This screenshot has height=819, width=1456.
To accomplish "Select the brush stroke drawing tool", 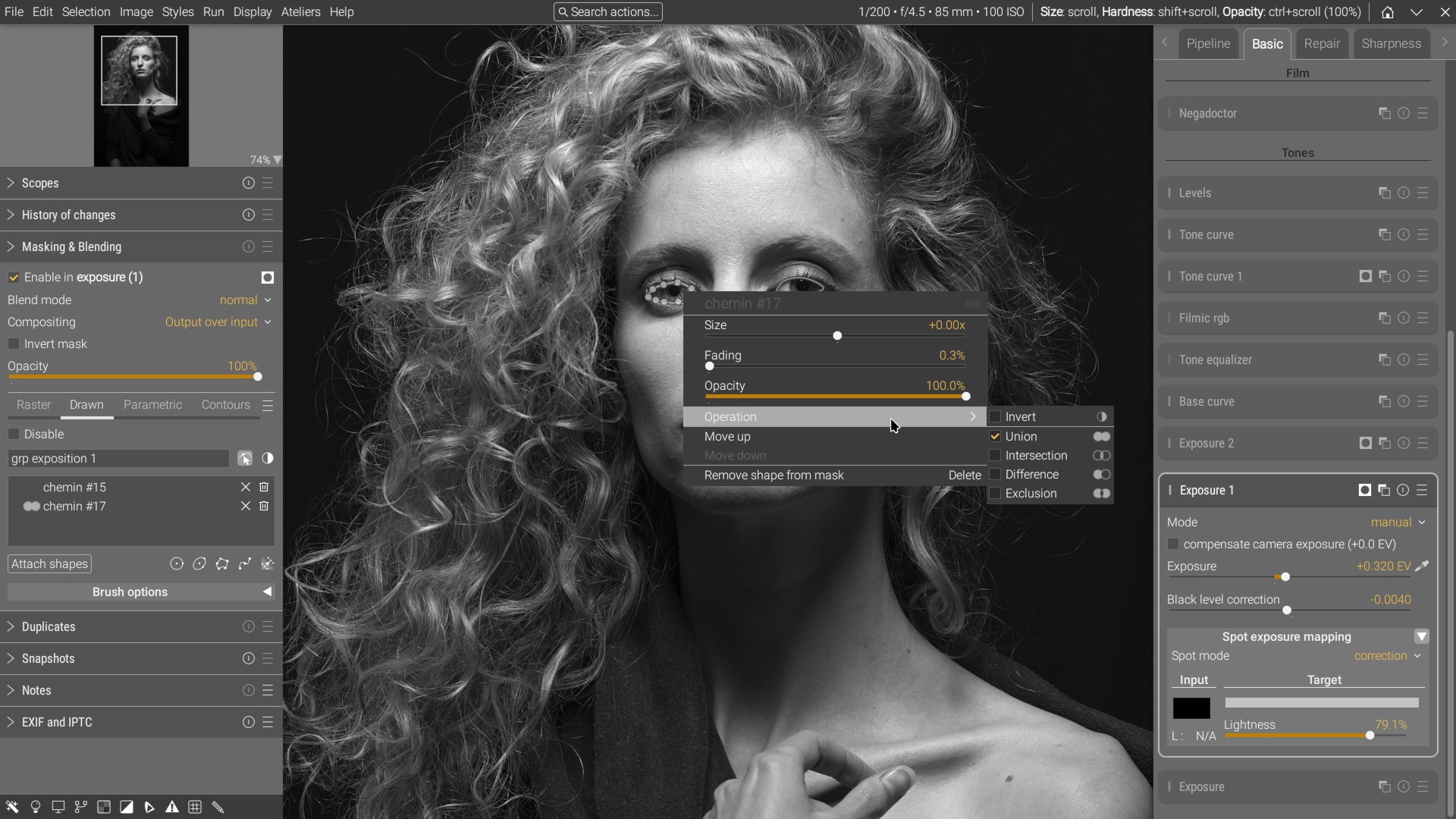I will point(245,563).
